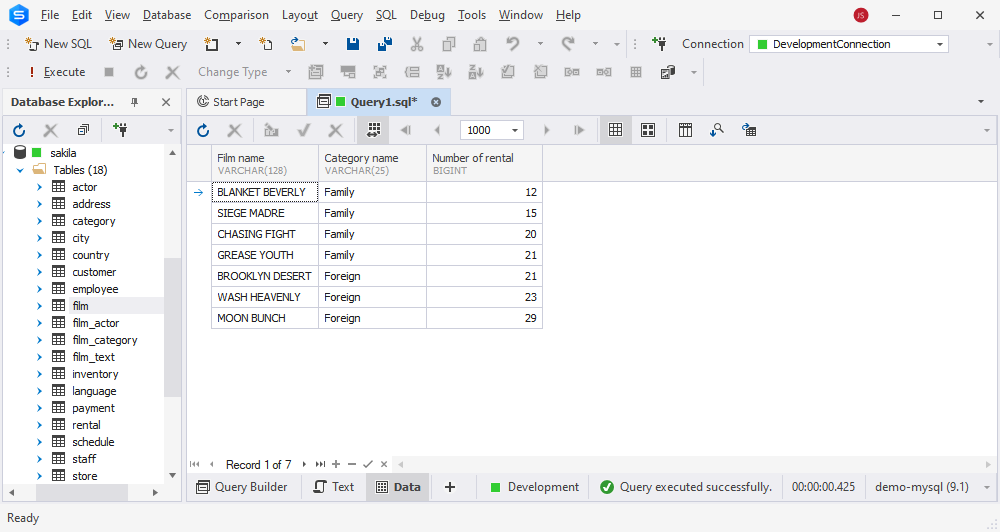Image resolution: width=1000 pixels, height=532 pixels.
Task: Click the JS user account avatar
Action: click(x=861, y=15)
